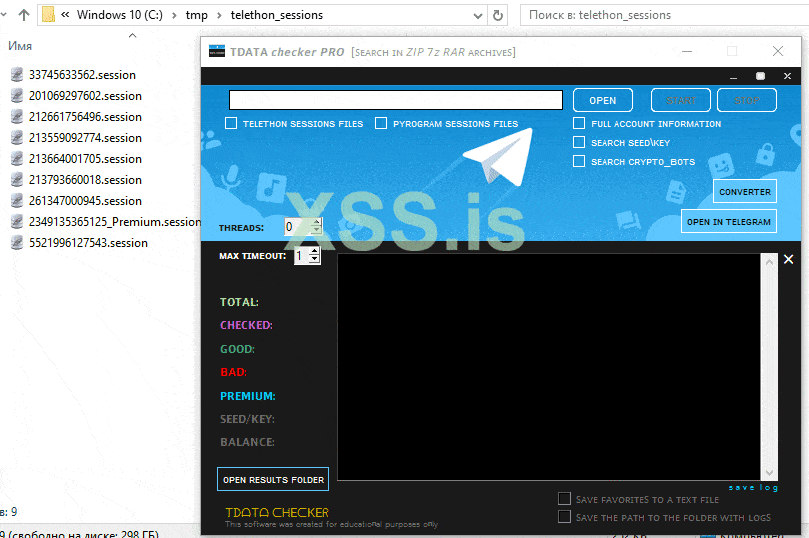809x538 pixels.
Task: Increase the Threads value with up arrow
Action: tap(316, 222)
